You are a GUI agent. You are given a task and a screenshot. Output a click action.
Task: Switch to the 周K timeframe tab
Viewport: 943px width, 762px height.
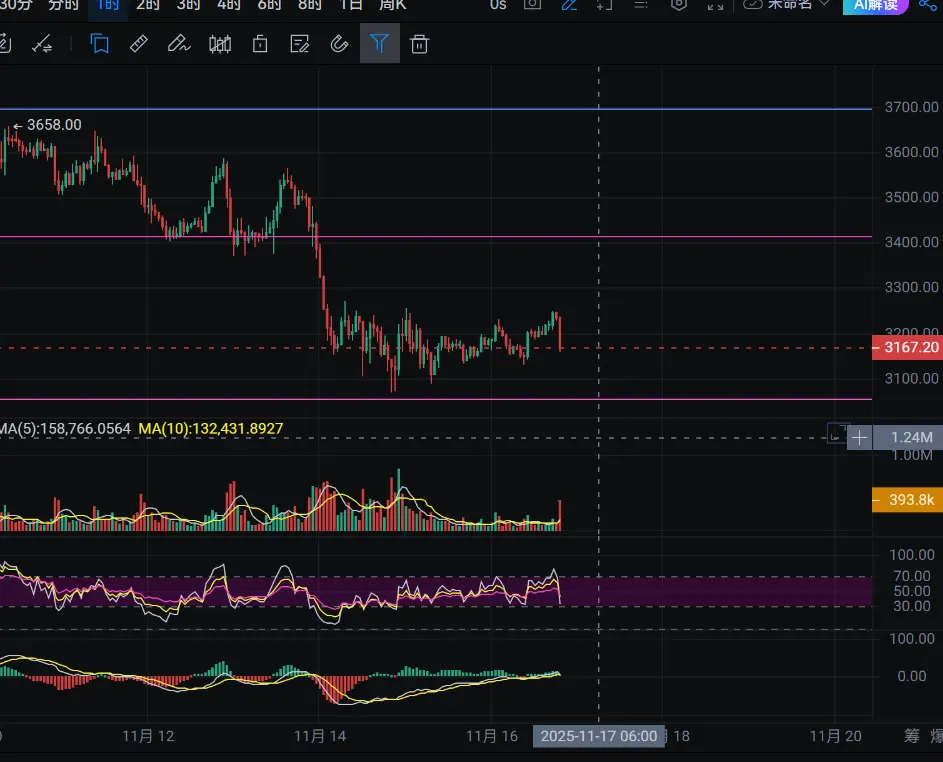(393, 5)
